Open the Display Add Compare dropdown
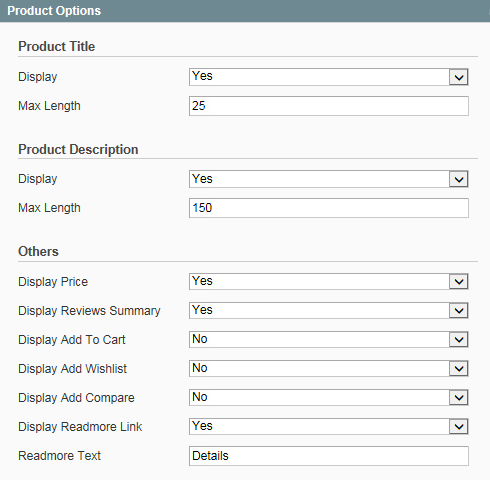 pos(329,398)
